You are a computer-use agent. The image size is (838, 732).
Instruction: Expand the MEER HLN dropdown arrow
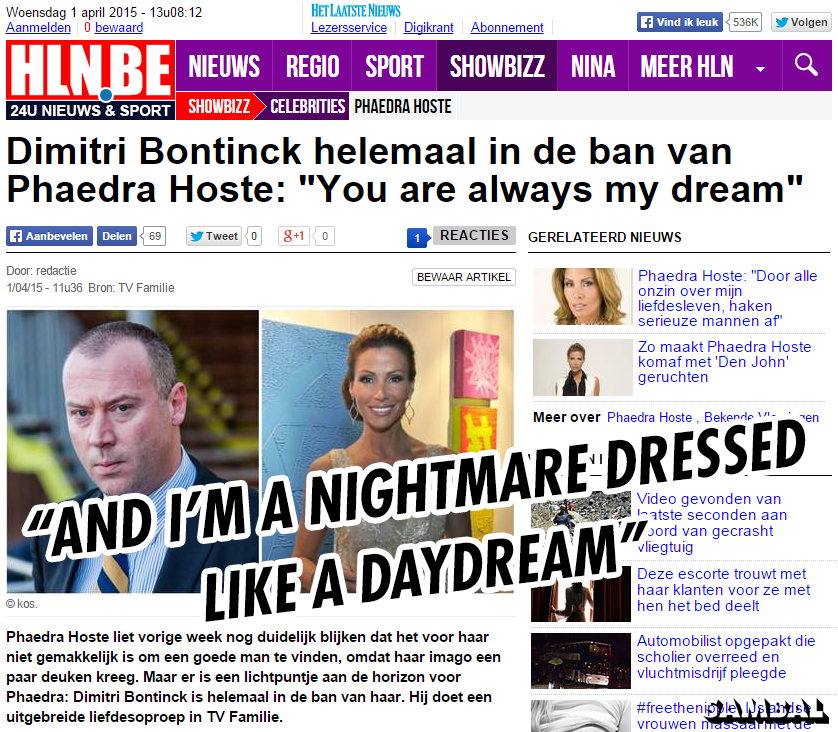click(761, 68)
